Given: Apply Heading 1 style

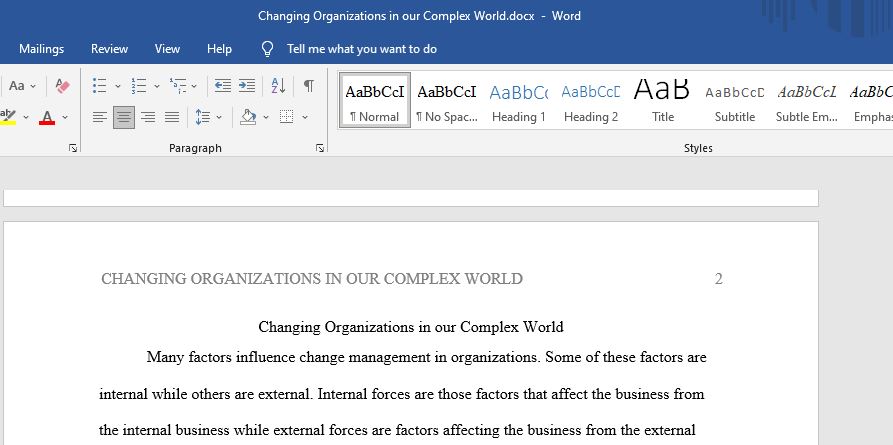Looking at the screenshot, I should (519, 100).
